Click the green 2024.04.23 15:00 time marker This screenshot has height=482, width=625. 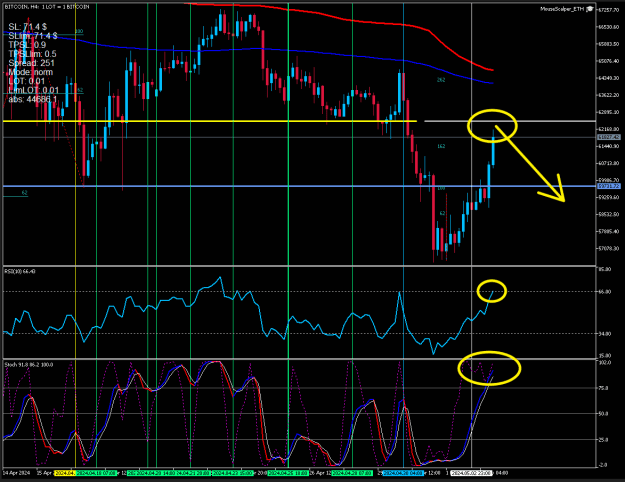click(233, 473)
